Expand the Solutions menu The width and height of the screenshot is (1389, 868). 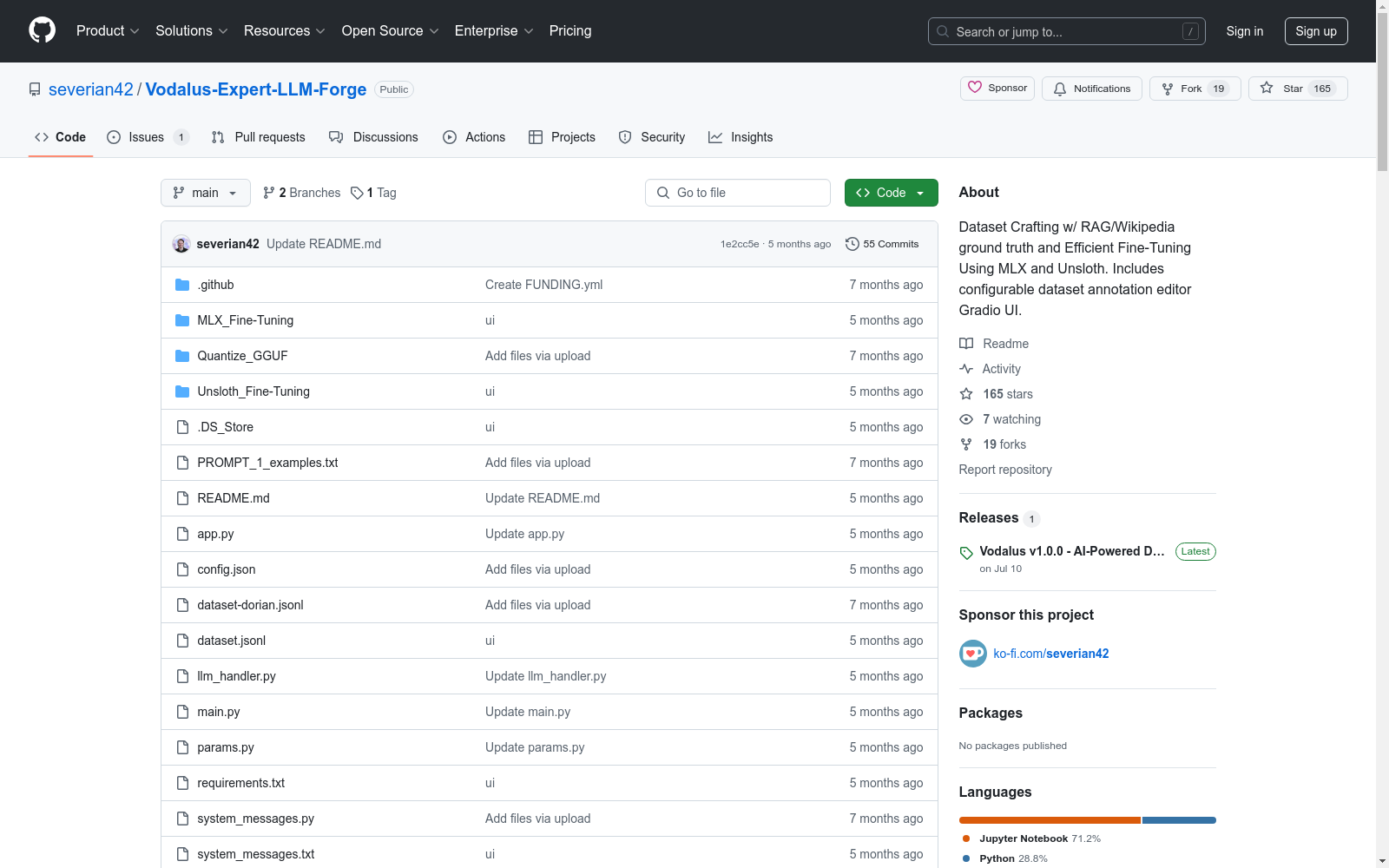192,30
